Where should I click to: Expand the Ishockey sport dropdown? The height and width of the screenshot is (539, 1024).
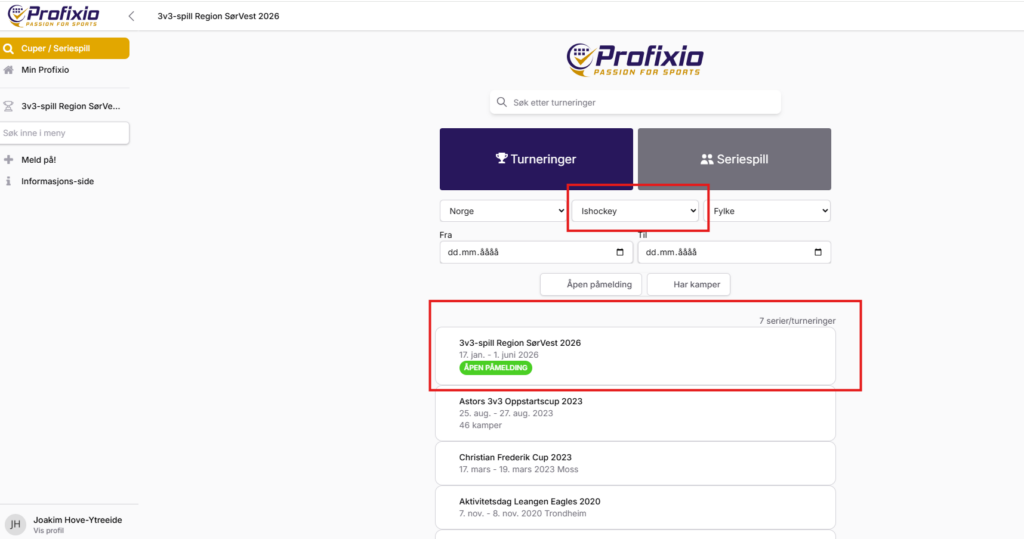tap(635, 211)
